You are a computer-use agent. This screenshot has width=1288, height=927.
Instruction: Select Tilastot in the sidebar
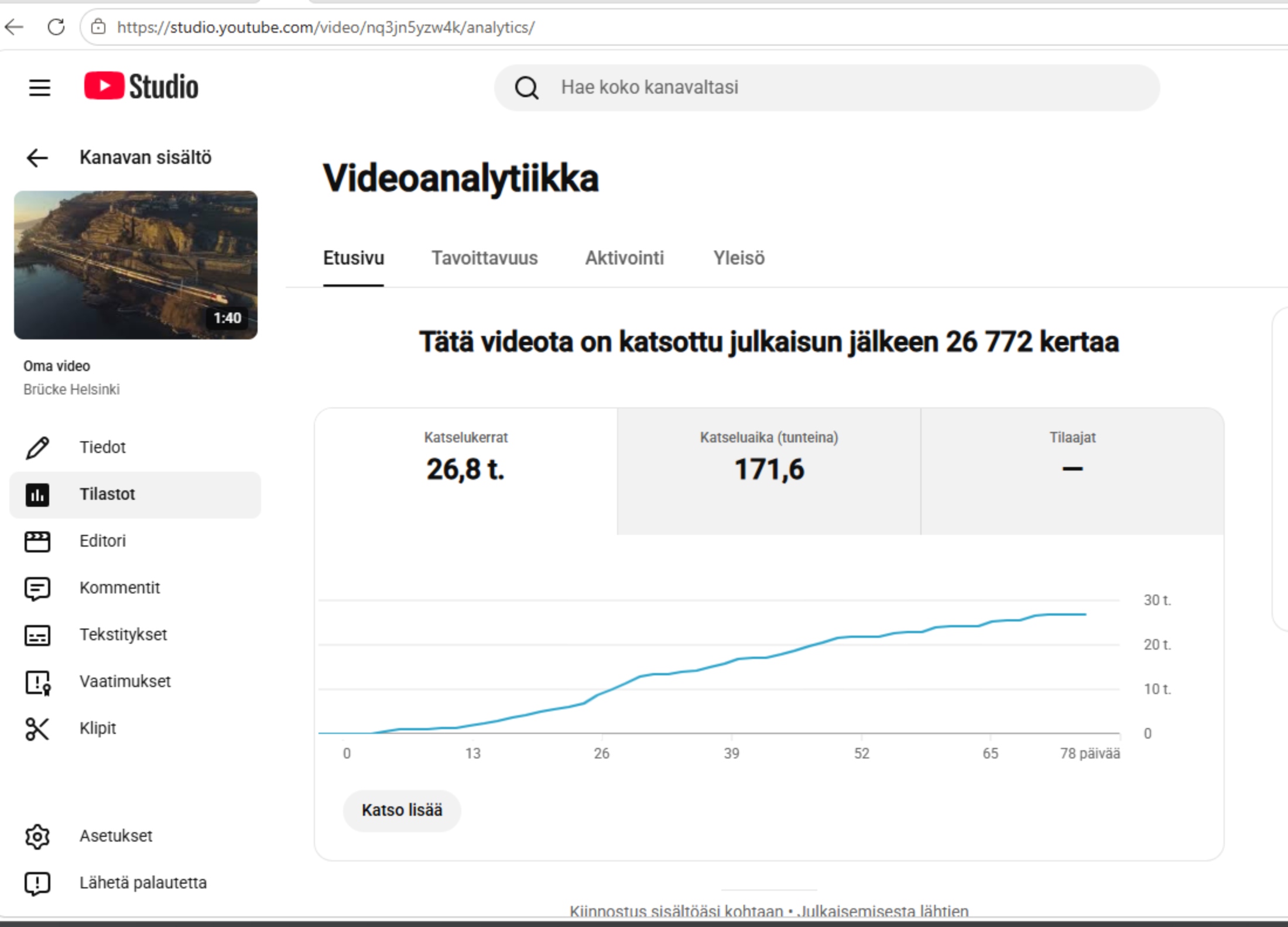(135, 495)
